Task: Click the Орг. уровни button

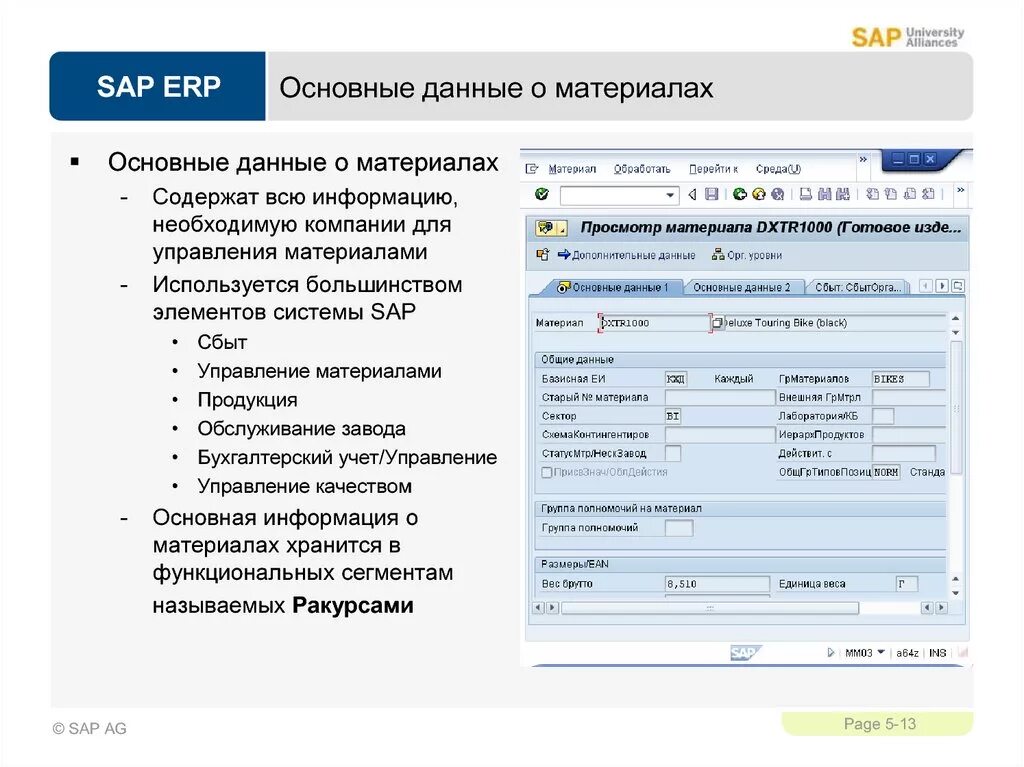Action: (x=746, y=255)
